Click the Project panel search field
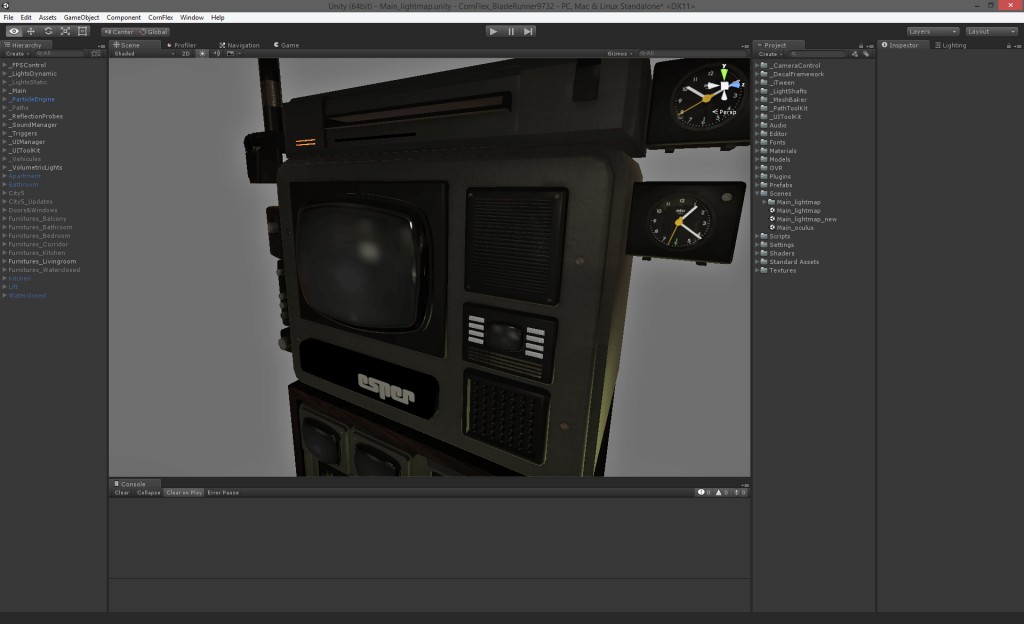This screenshot has width=1024, height=624. click(820, 54)
